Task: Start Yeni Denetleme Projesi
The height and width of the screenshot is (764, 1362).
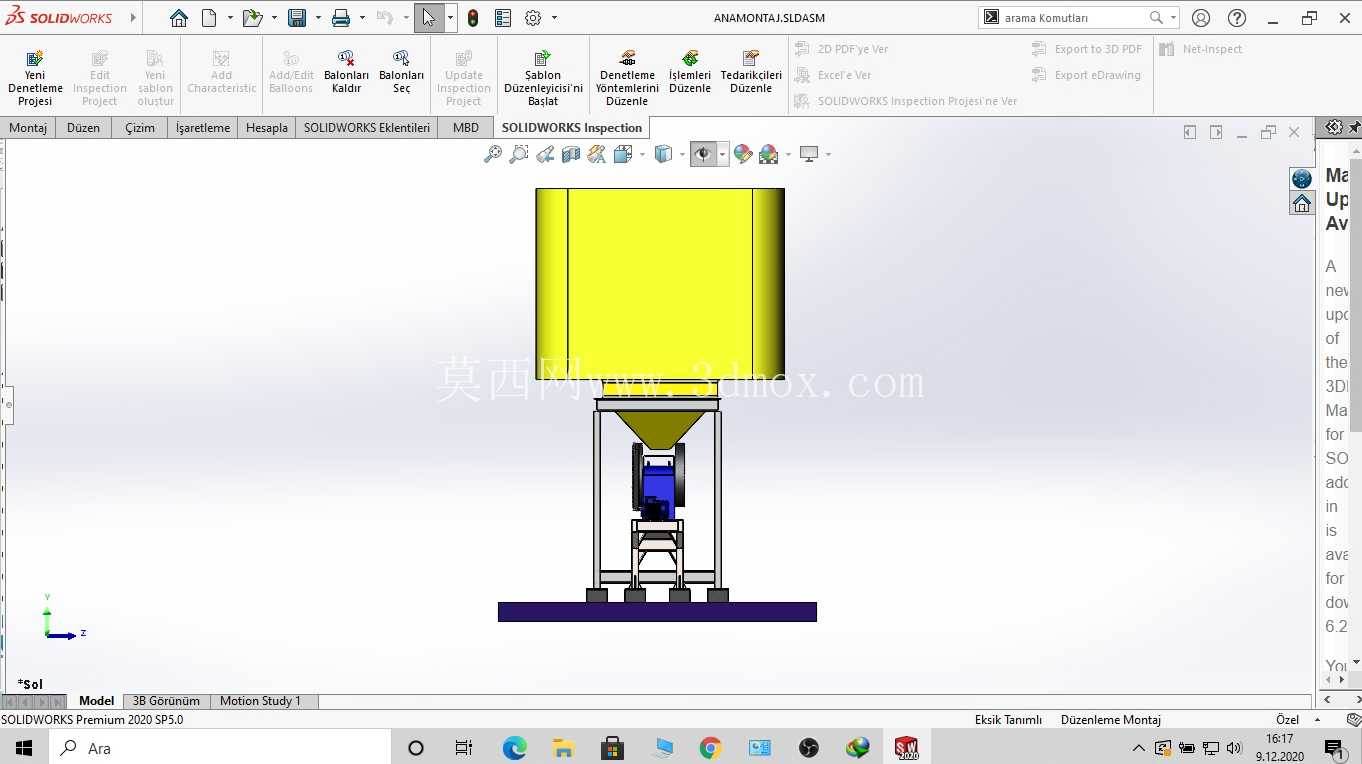Action: click(x=35, y=78)
